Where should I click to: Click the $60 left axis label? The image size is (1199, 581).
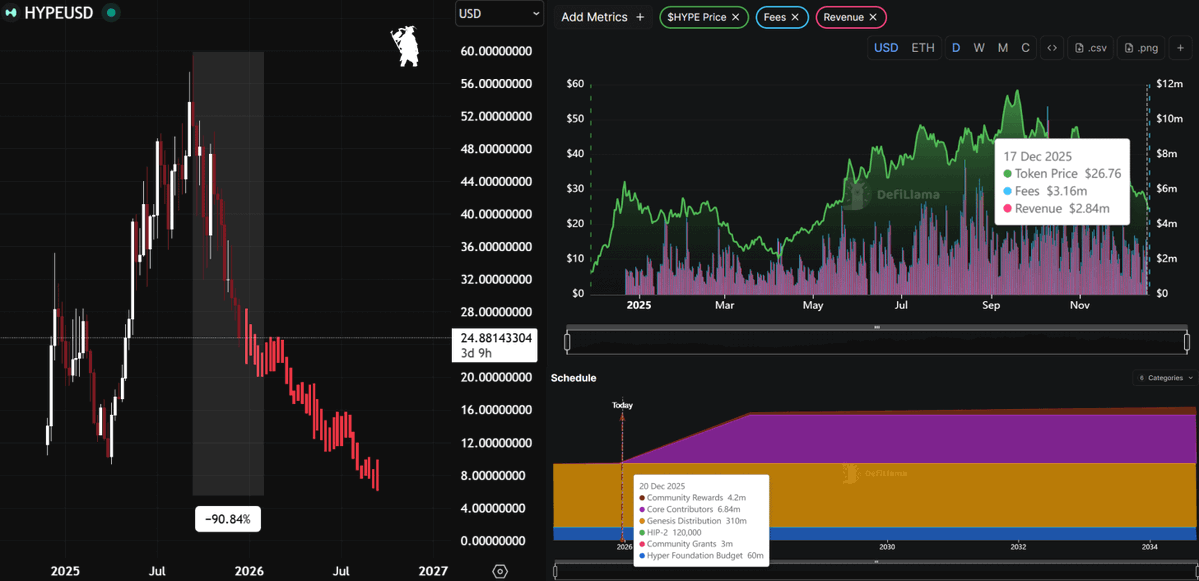(x=574, y=83)
